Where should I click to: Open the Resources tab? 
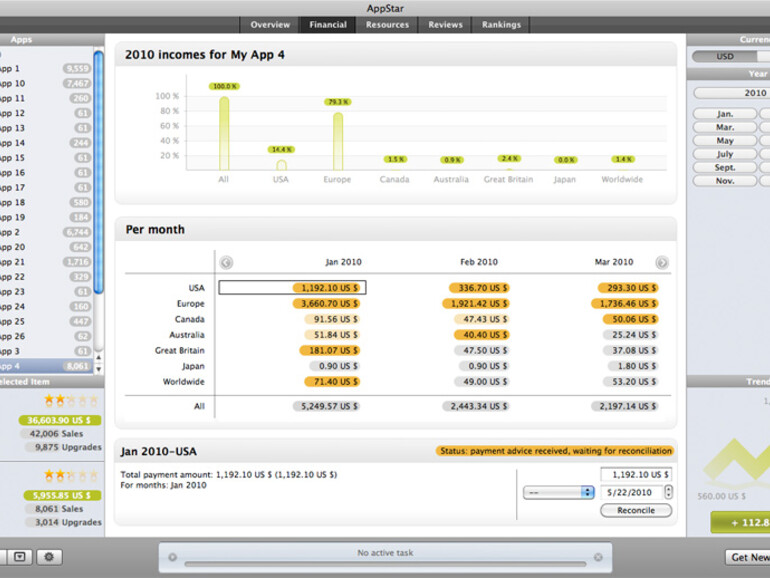pyautogui.click(x=387, y=25)
